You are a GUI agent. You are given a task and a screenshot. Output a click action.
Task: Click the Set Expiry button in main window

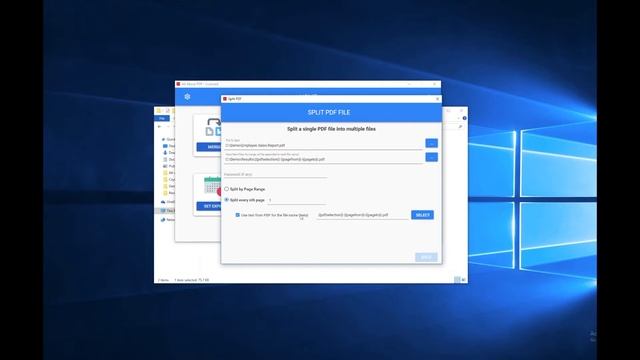tap(209, 206)
